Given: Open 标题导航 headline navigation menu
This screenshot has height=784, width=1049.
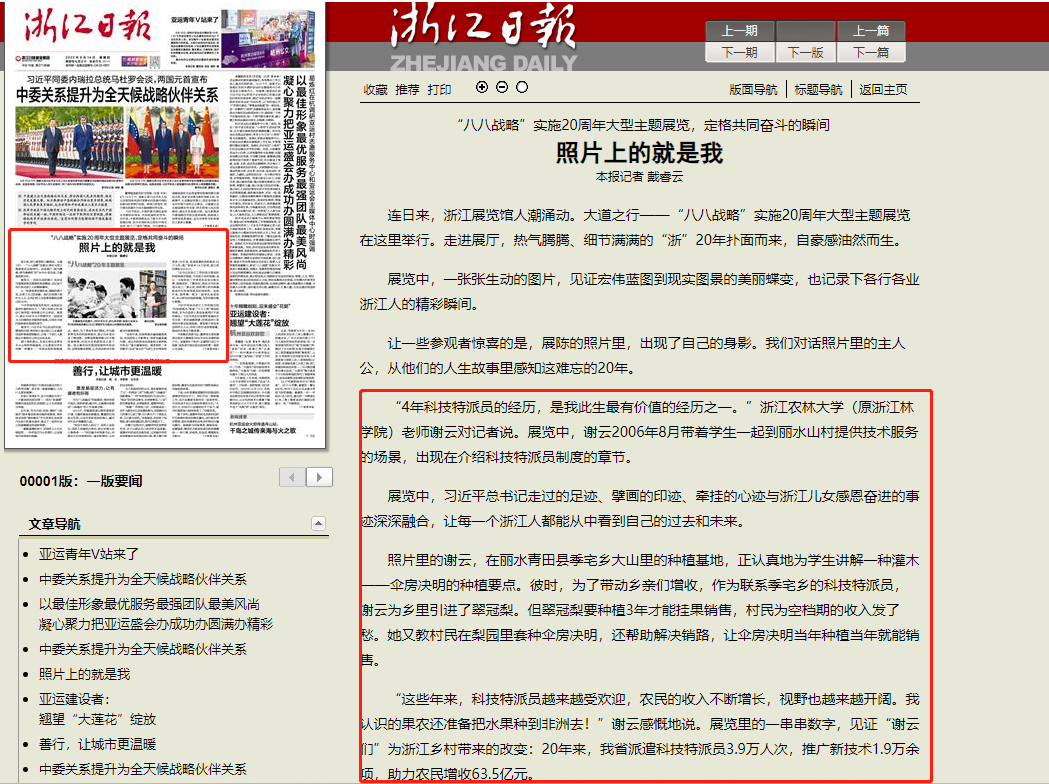Looking at the screenshot, I should click(x=818, y=89).
